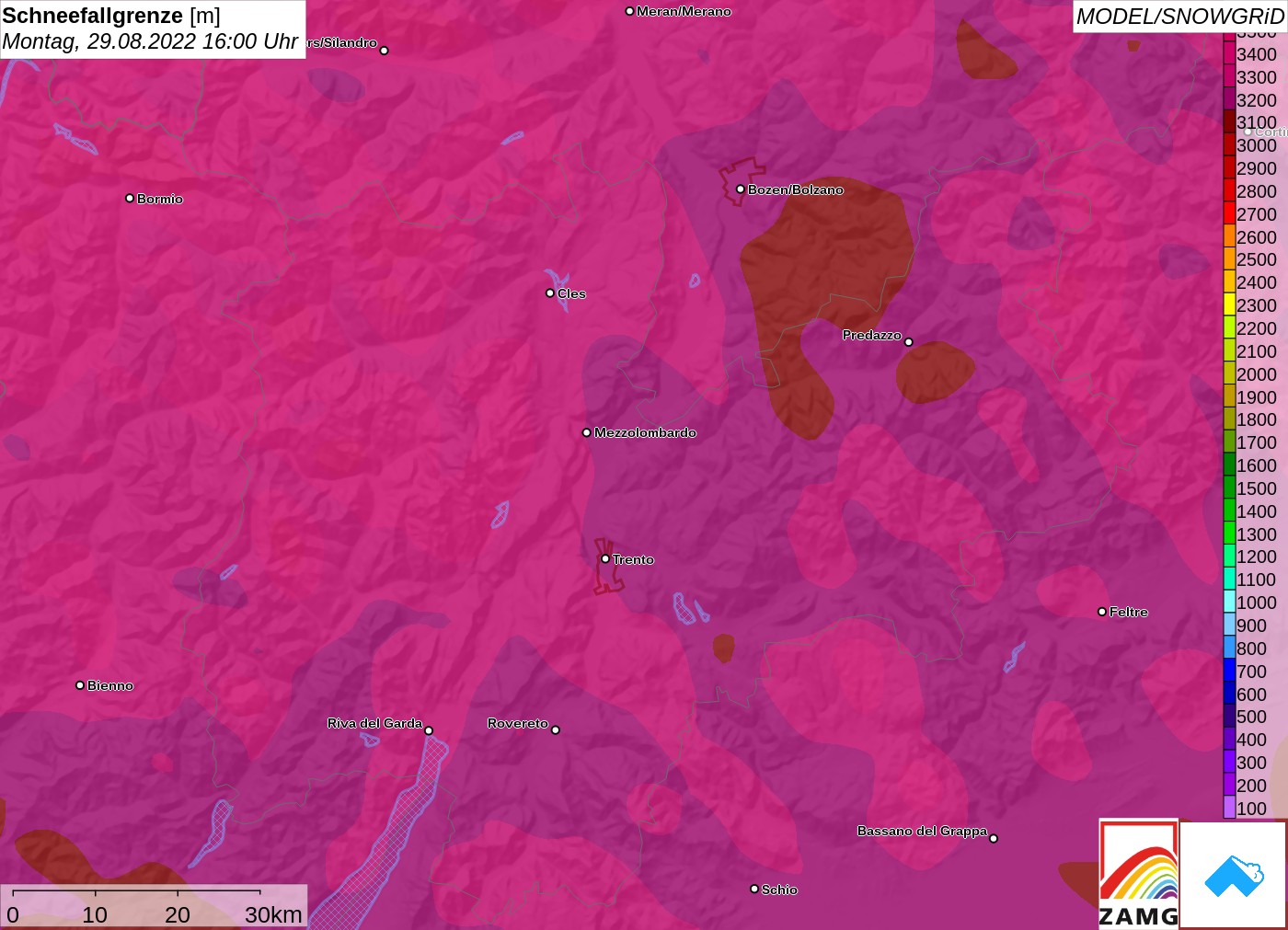Click the date Montag, 29.08.2022 16:00 Uhr
The width and height of the screenshot is (1288, 930).
[150, 41]
